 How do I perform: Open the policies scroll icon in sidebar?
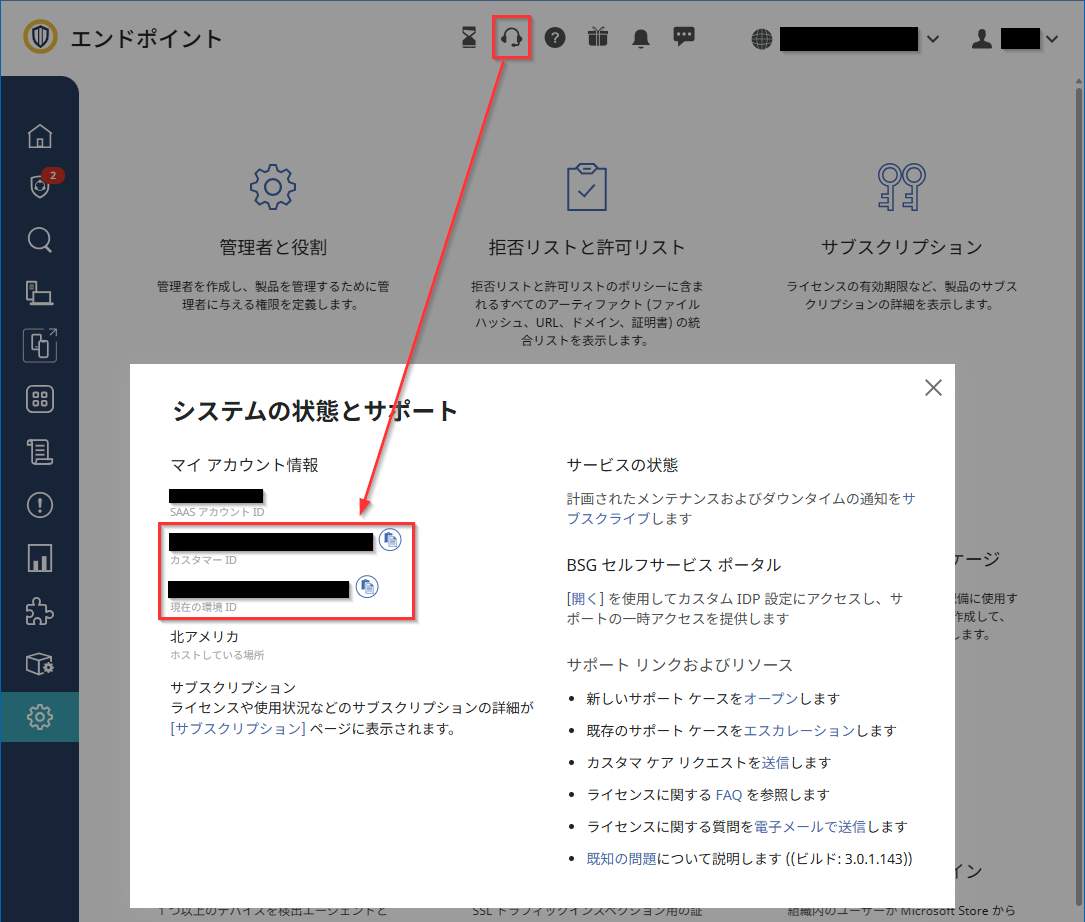click(x=39, y=452)
